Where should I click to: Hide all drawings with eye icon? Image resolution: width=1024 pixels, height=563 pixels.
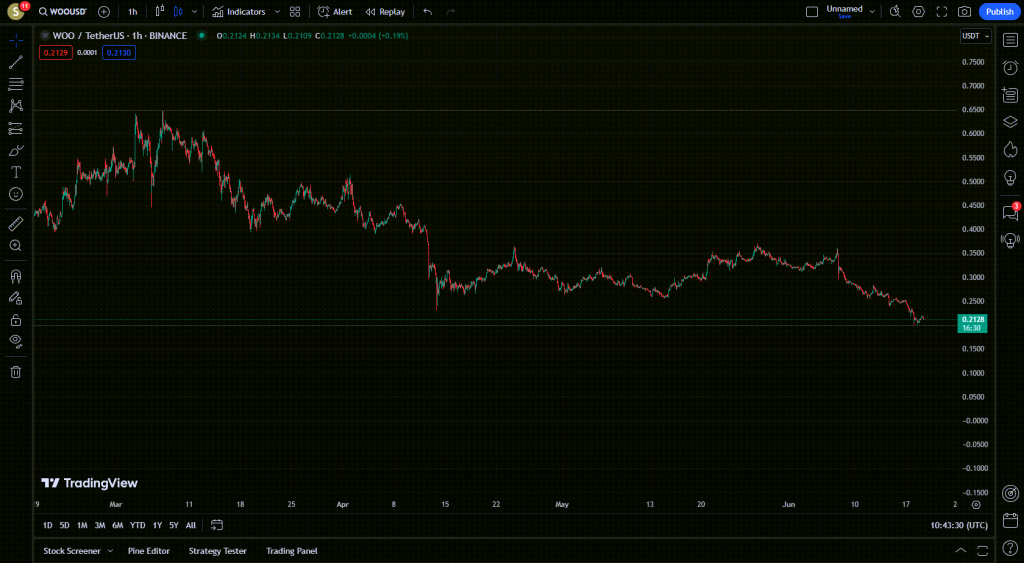click(x=16, y=341)
